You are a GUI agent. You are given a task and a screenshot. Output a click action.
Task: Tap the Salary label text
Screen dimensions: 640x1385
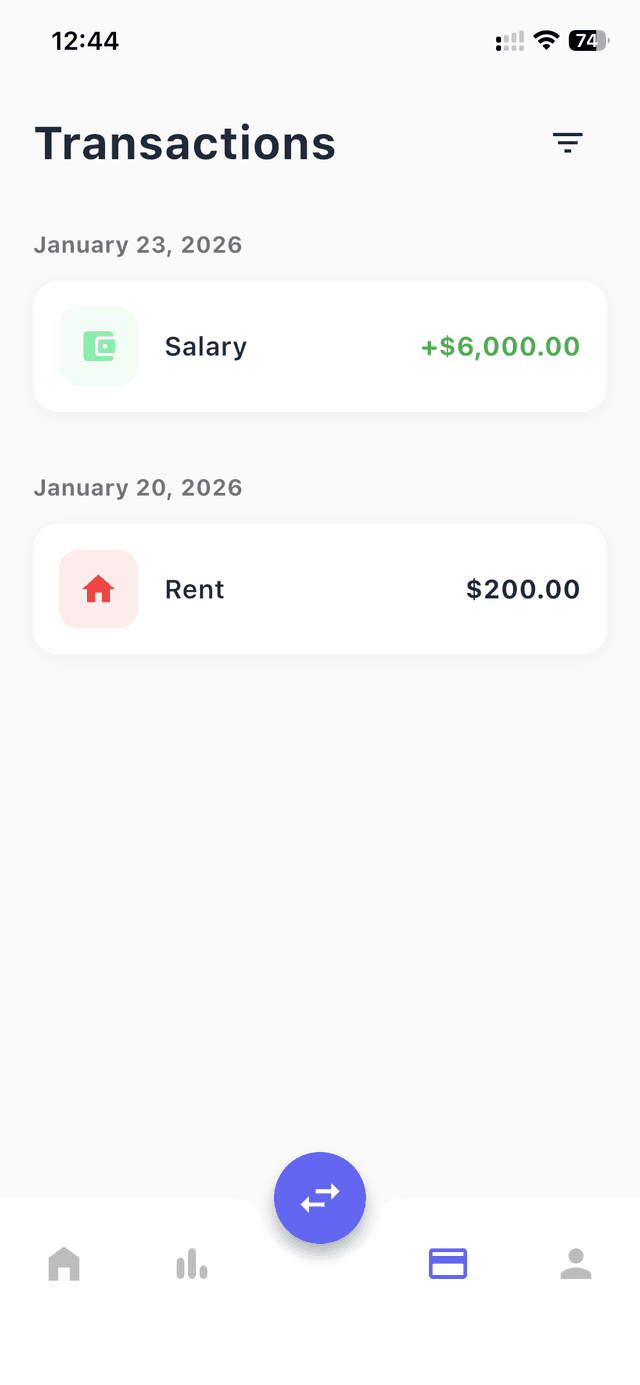pyautogui.click(x=205, y=346)
